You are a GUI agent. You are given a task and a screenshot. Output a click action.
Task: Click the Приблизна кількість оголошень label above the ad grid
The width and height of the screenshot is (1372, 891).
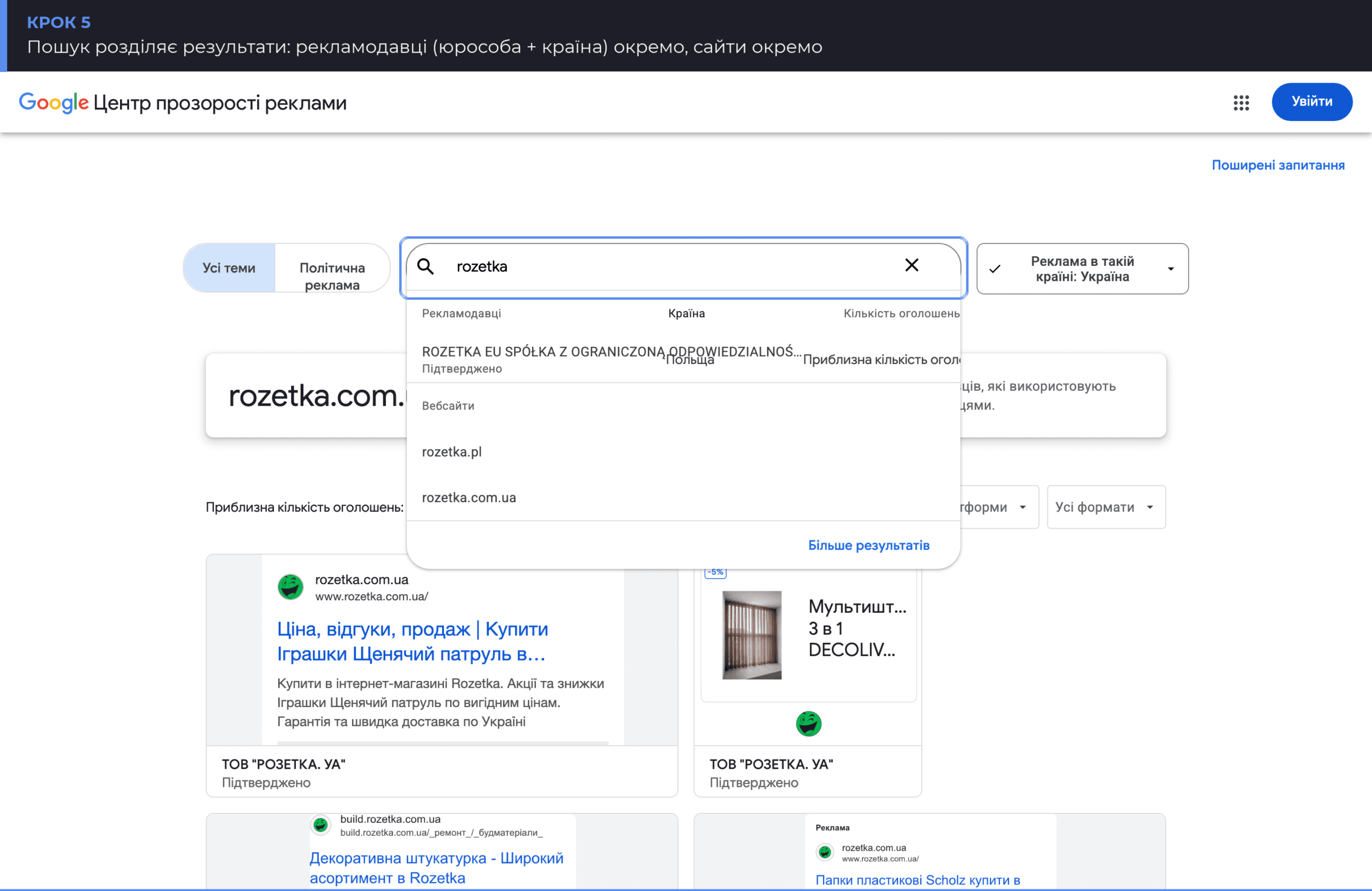coord(305,508)
